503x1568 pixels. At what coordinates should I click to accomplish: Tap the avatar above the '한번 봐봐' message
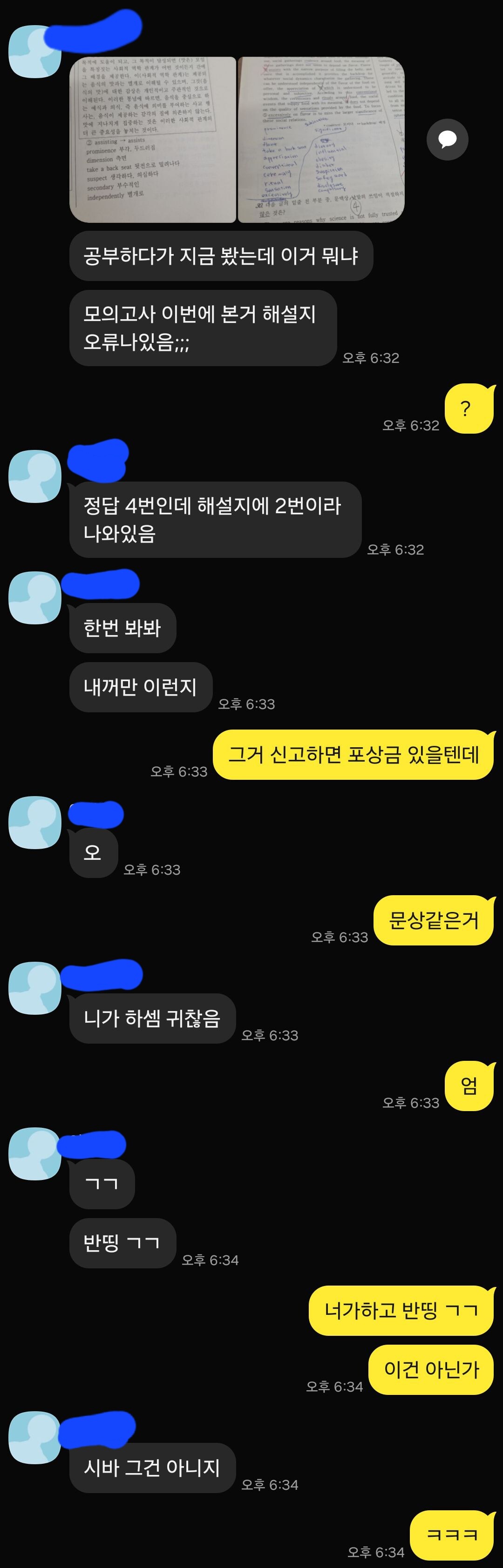click(x=35, y=597)
